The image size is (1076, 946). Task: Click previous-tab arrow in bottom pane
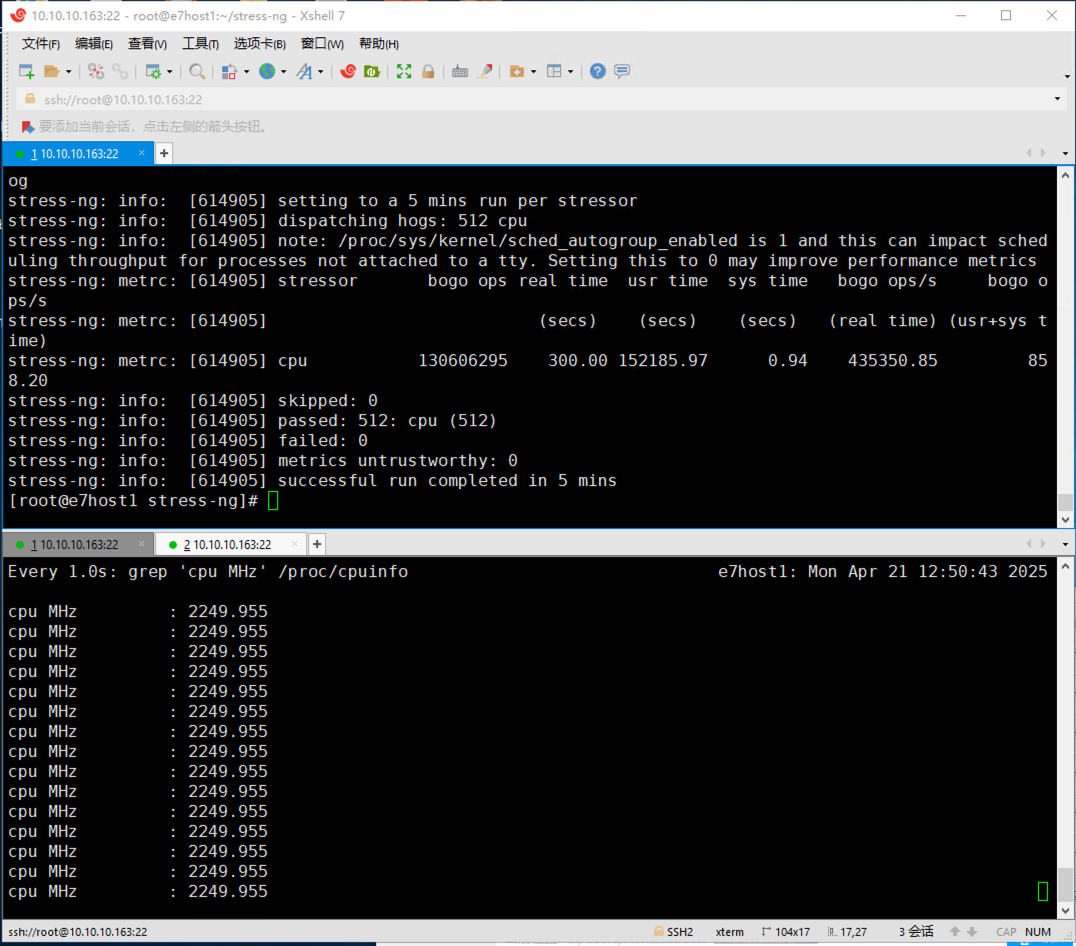click(x=1028, y=544)
